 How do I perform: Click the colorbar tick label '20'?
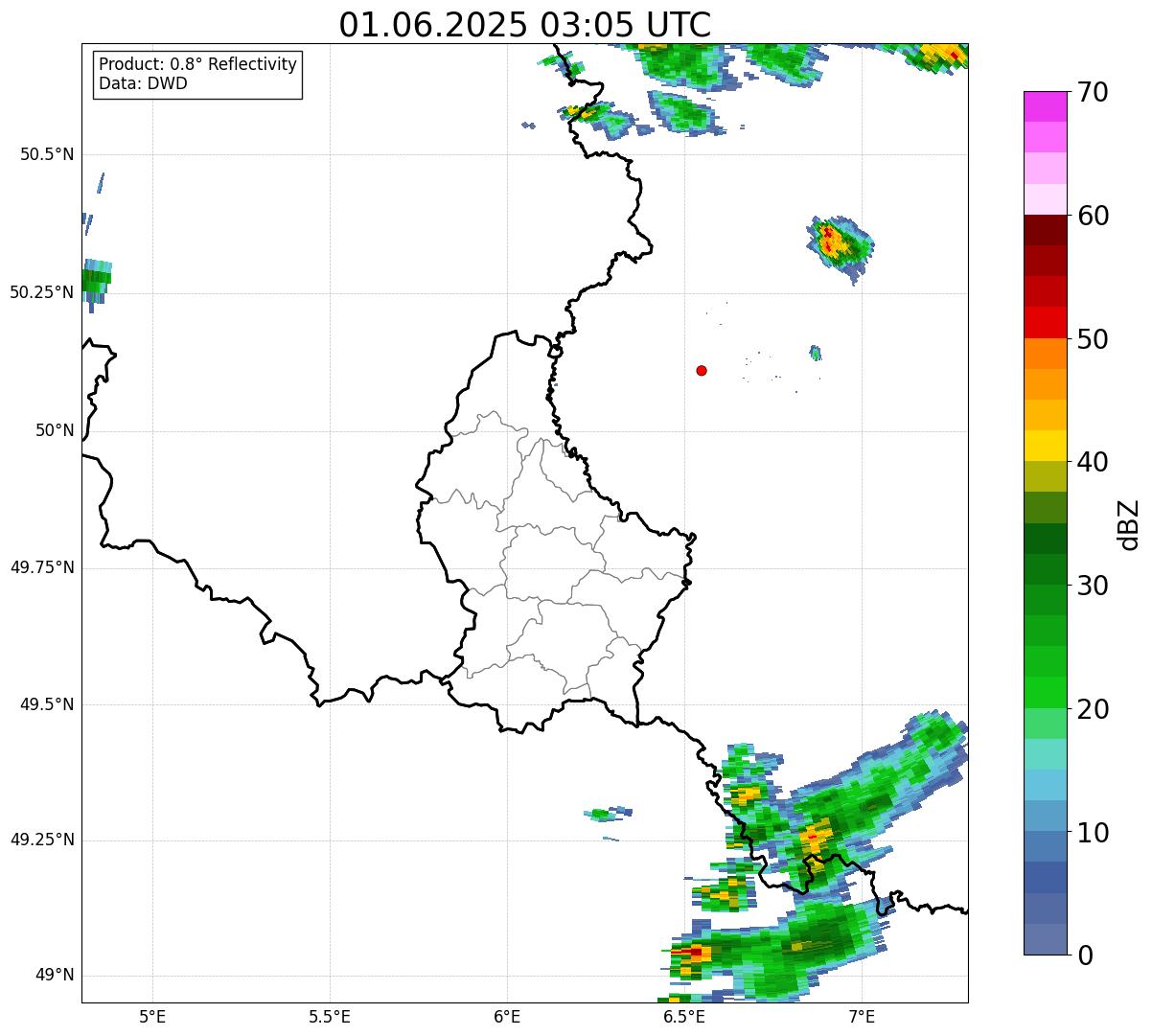[1092, 709]
